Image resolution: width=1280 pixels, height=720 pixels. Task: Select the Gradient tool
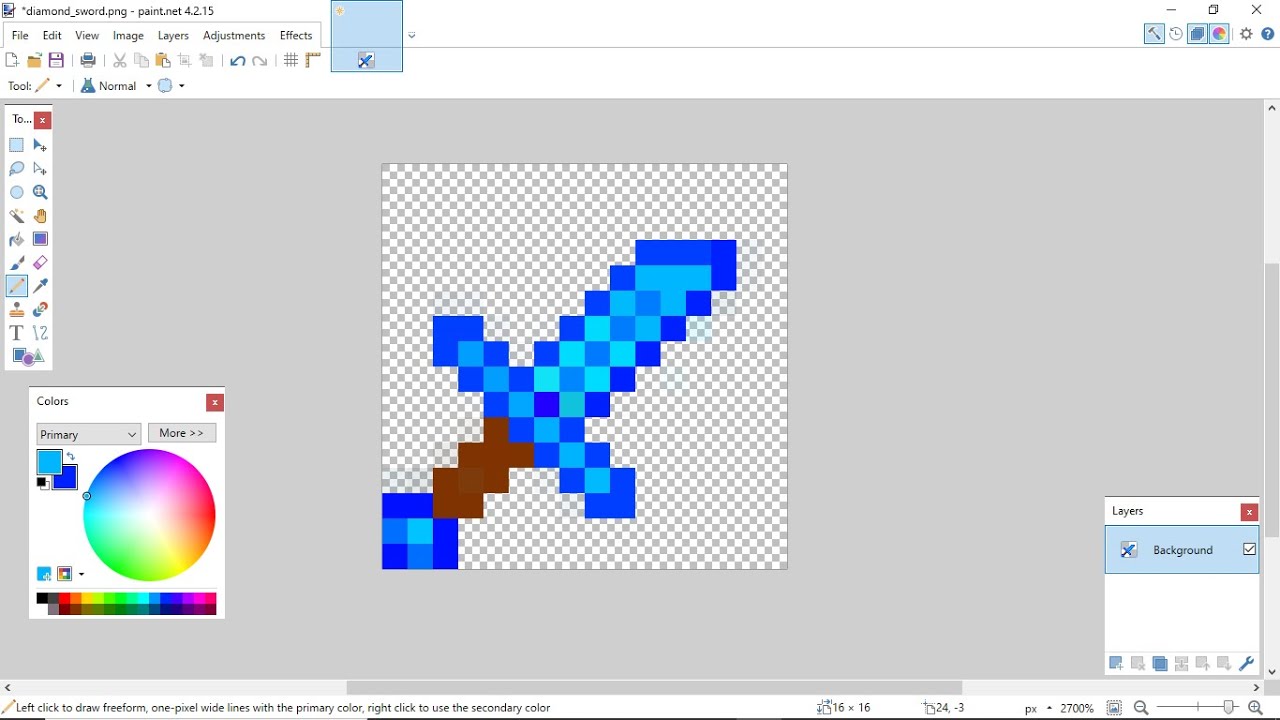[41, 240]
